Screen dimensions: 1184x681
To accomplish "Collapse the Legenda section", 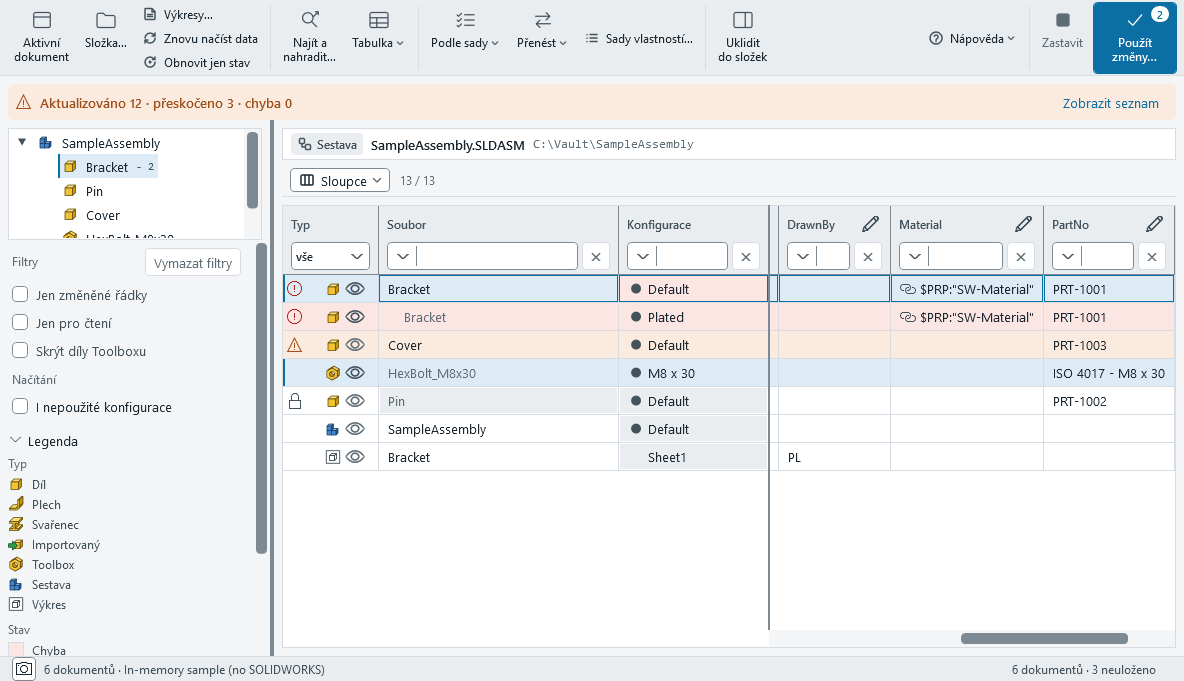I will tap(44, 441).
